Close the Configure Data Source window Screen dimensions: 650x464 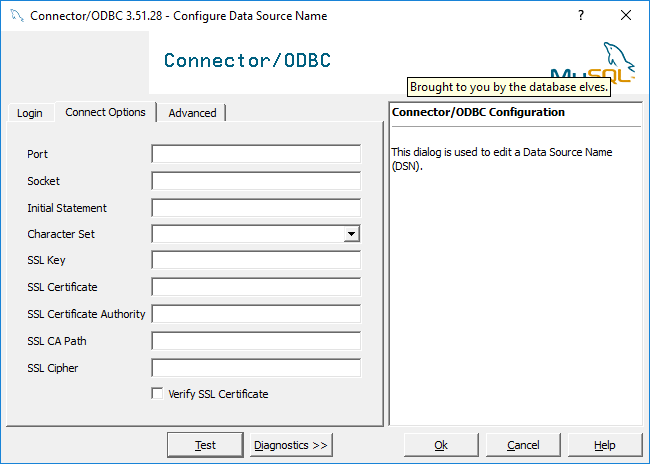pos(626,15)
